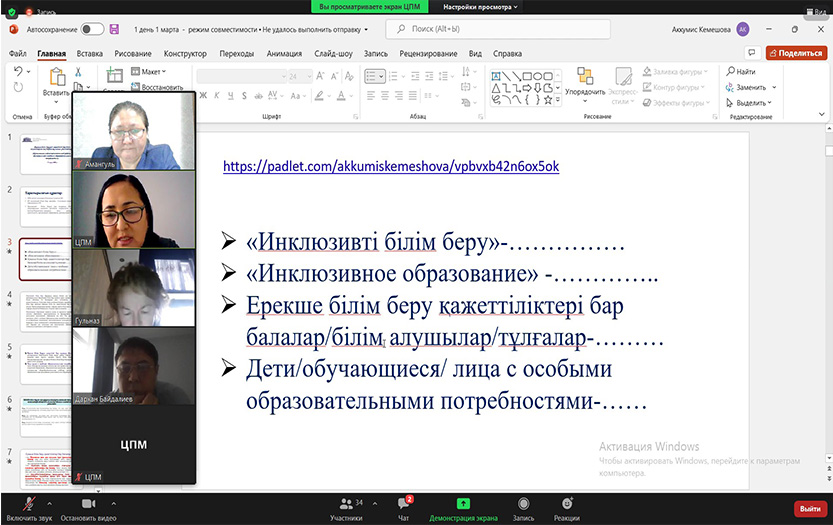
Task: Click the Поделиться share button
Action: tap(796, 53)
